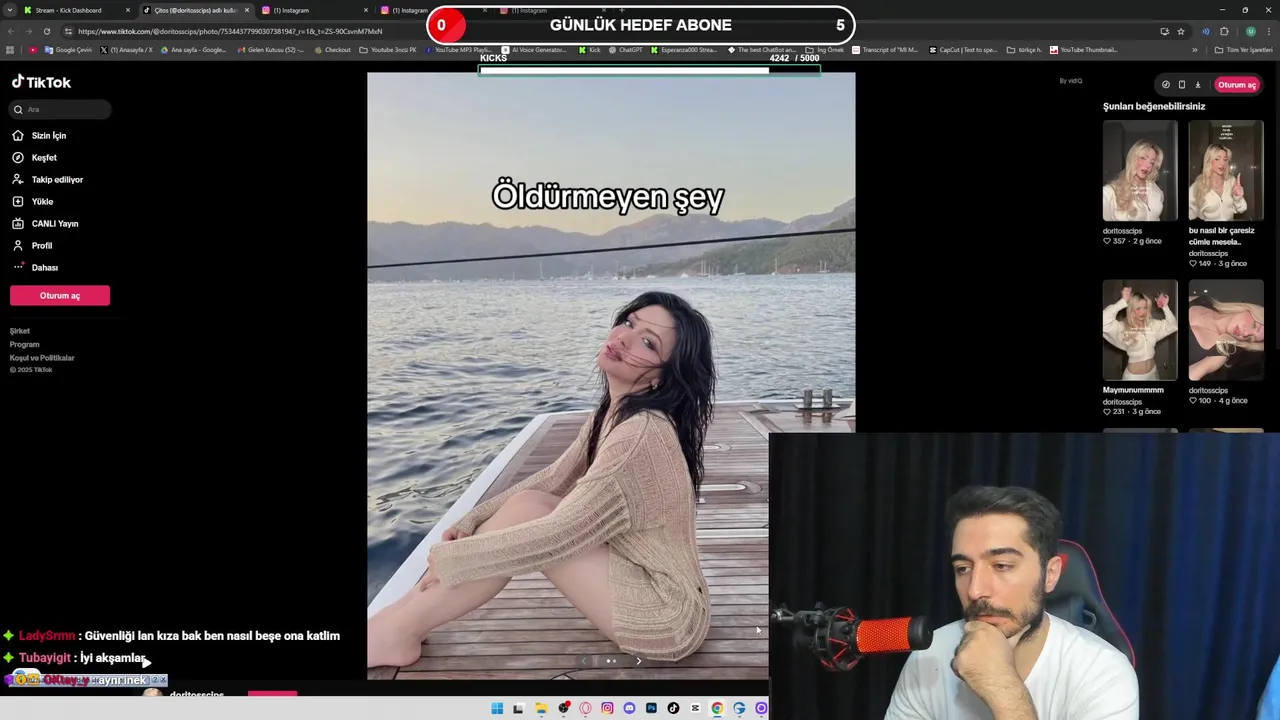Open Discord from the taskbar
Screen dimensions: 1280x720
click(629, 708)
